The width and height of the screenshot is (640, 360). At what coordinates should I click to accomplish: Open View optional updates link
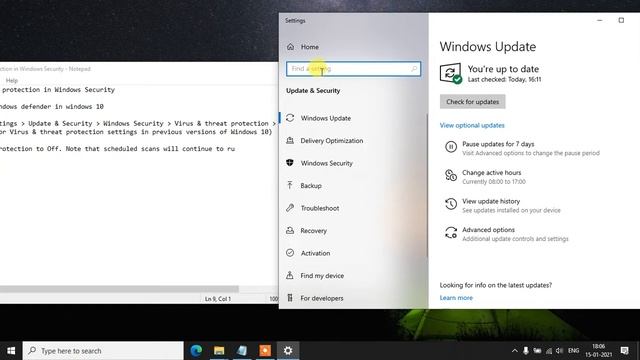click(472, 125)
